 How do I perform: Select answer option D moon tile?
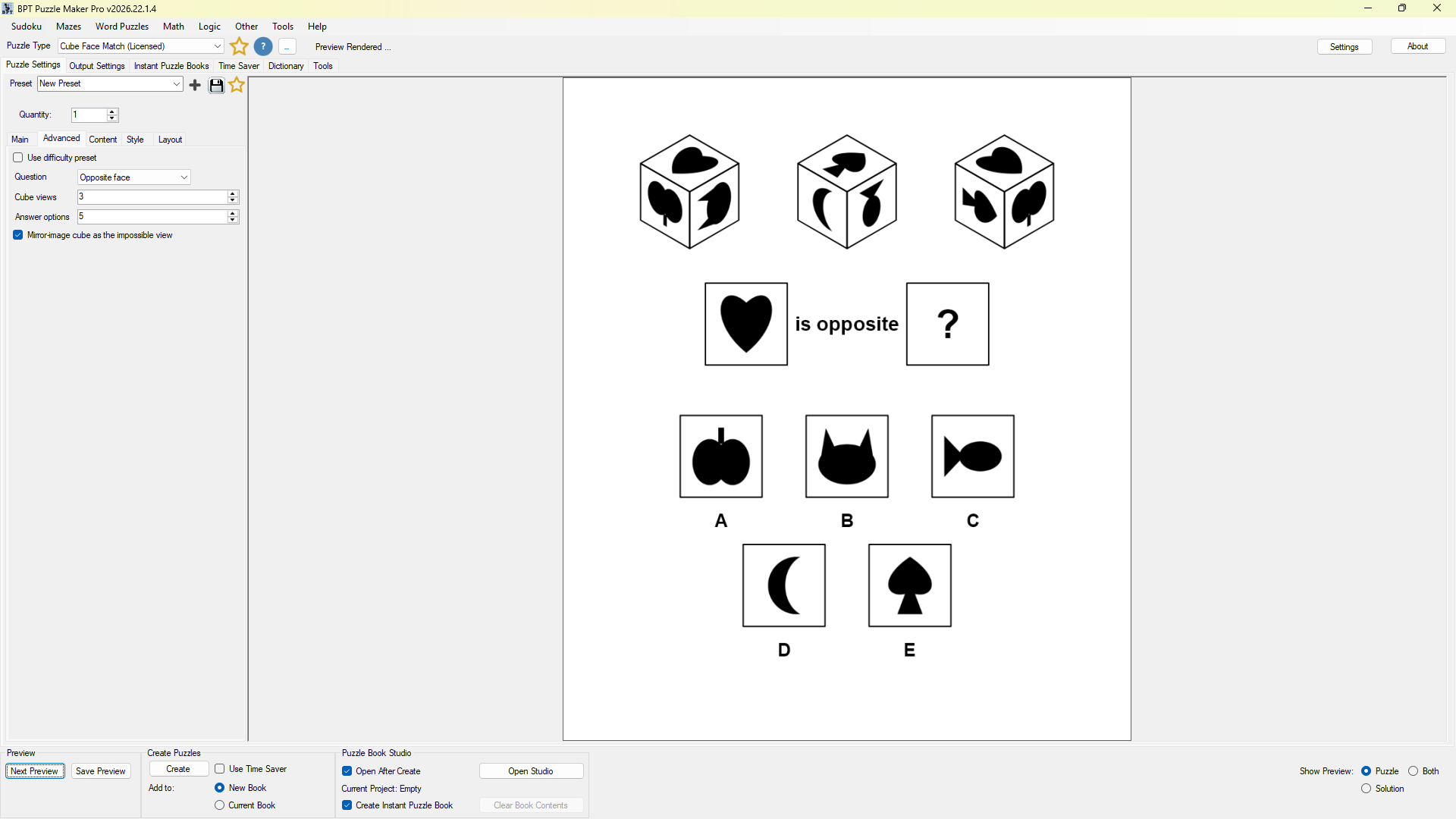tap(784, 585)
